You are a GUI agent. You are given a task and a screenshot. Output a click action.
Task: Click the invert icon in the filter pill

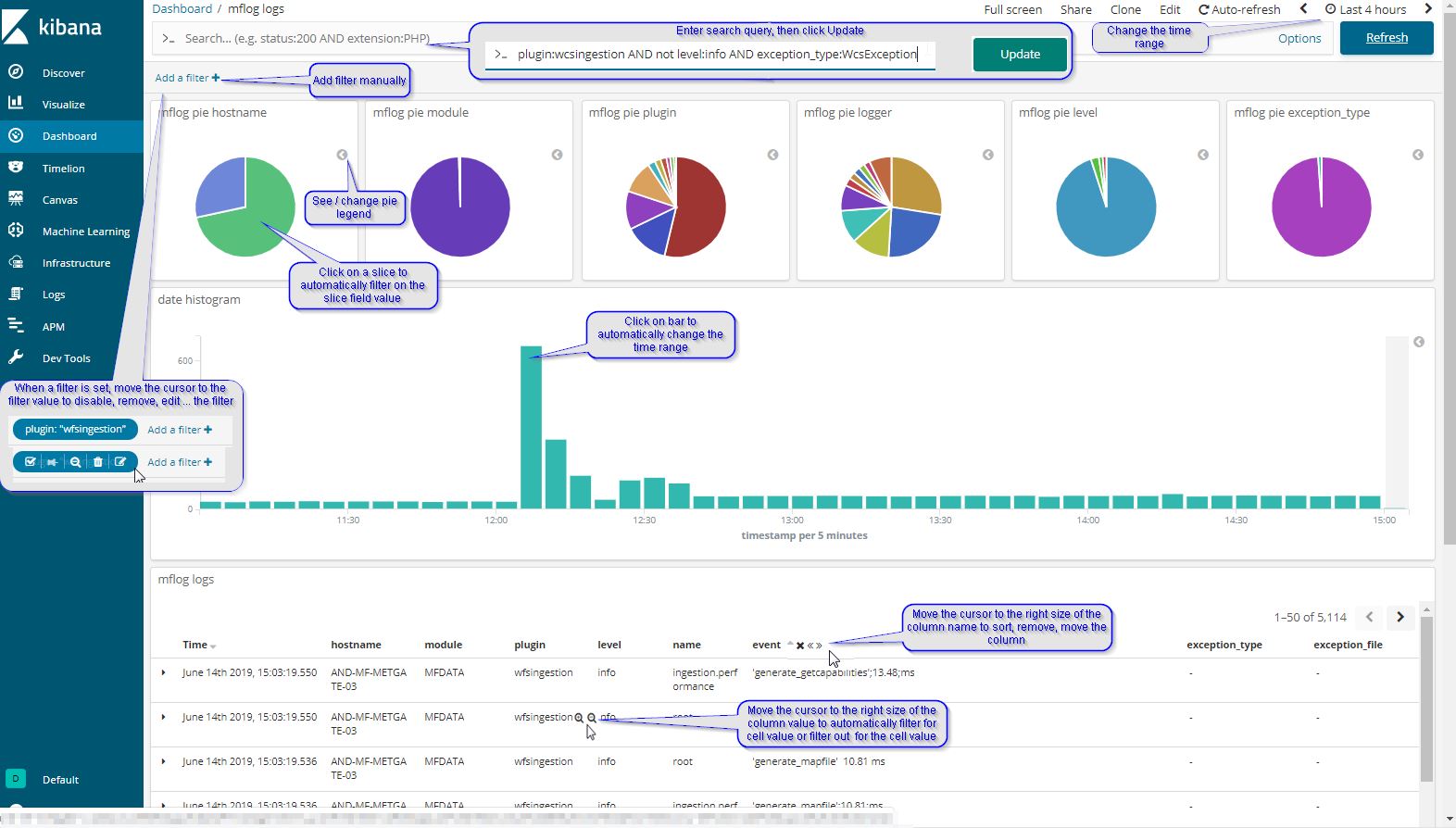(75, 461)
